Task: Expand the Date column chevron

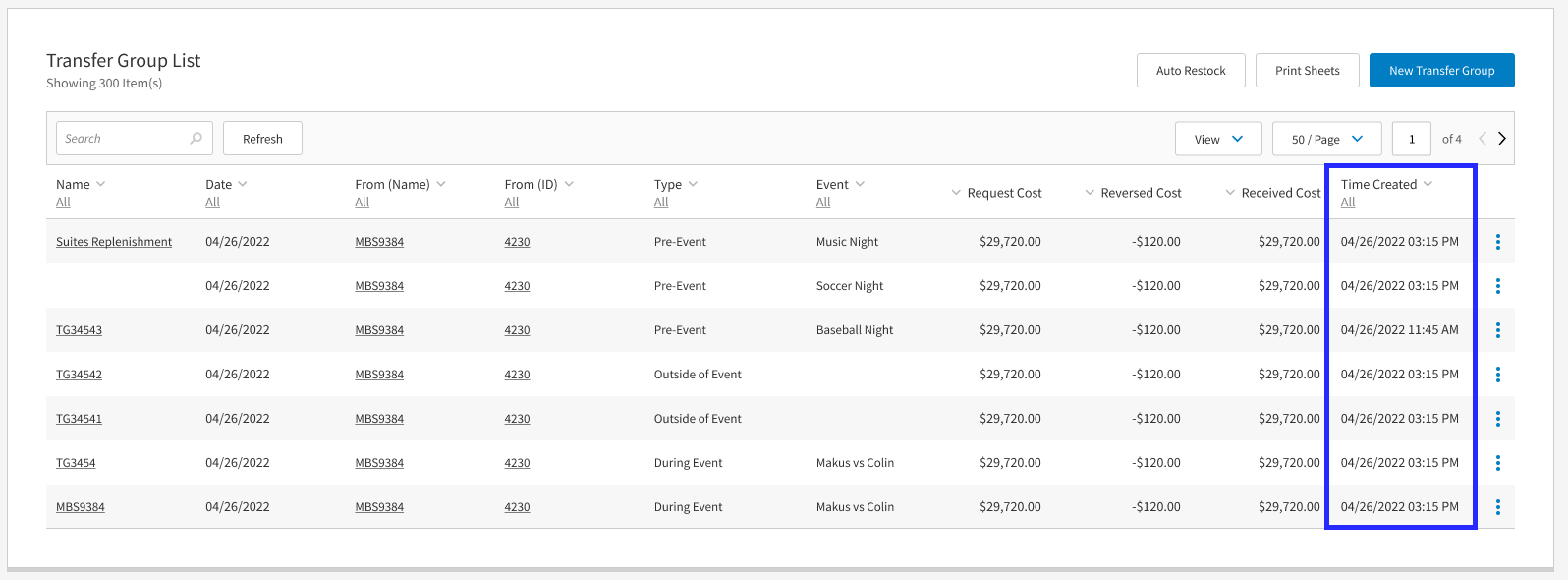Action: tap(243, 184)
